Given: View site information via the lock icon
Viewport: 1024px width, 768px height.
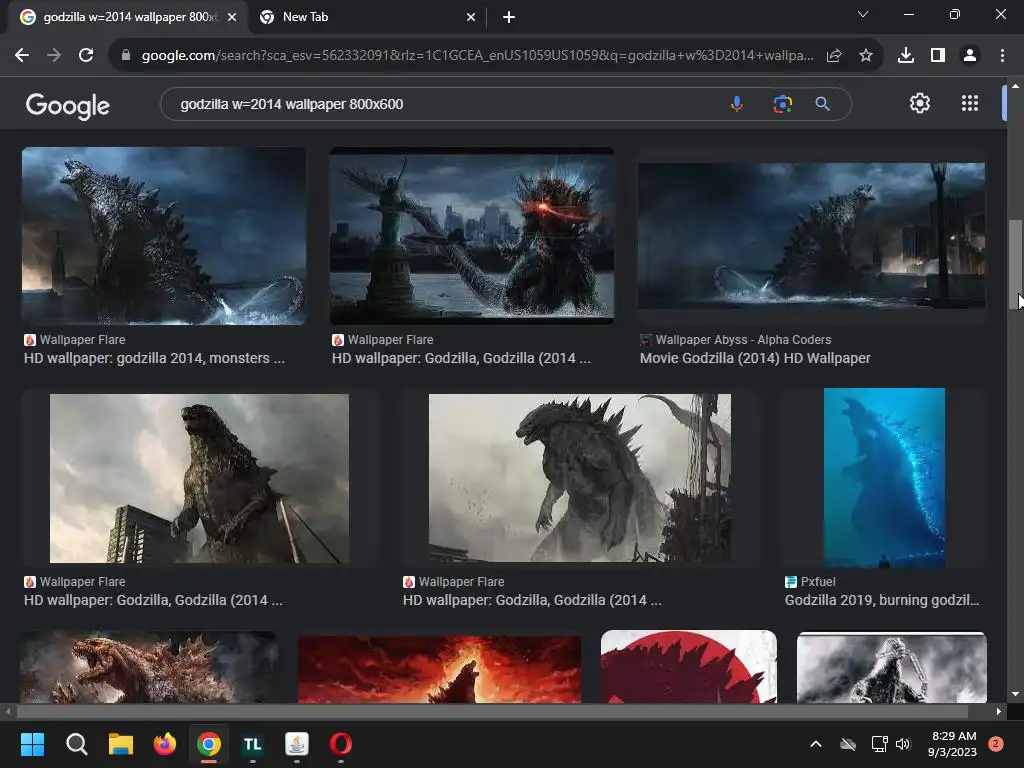Looking at the screenshot, I should [x=126, y=56].
